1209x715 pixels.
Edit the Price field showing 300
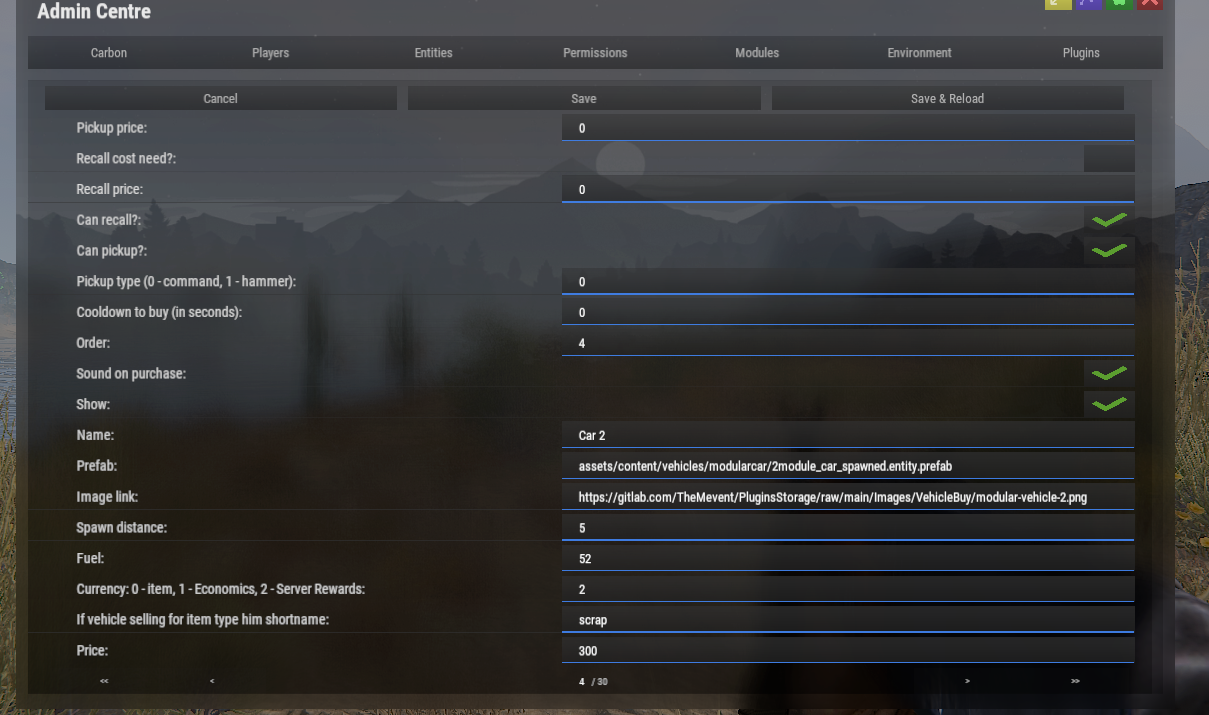click(848, 651)
